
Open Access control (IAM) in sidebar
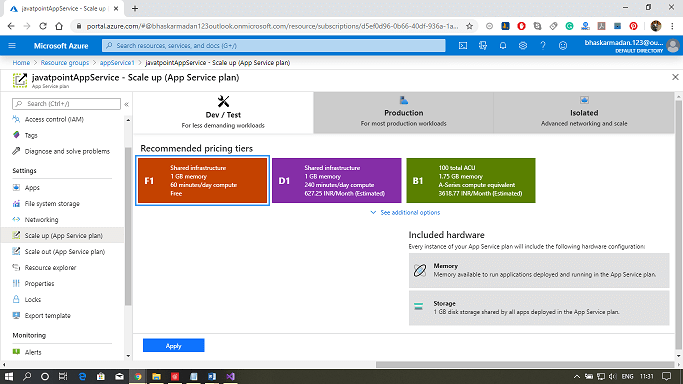coord(54,119)
